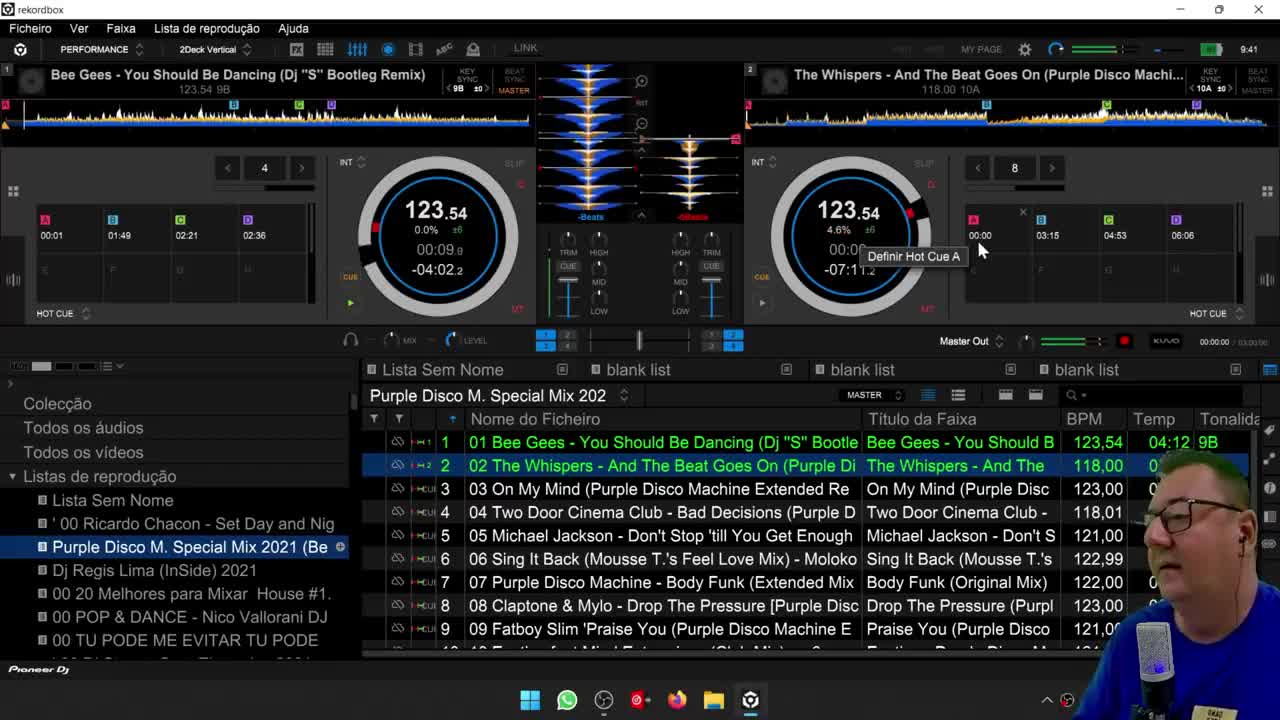This screenshot has width=1280, height=720.
Task: Open the 2Deck Vertical layout dropdown
Action: click(x=214, y=49)
